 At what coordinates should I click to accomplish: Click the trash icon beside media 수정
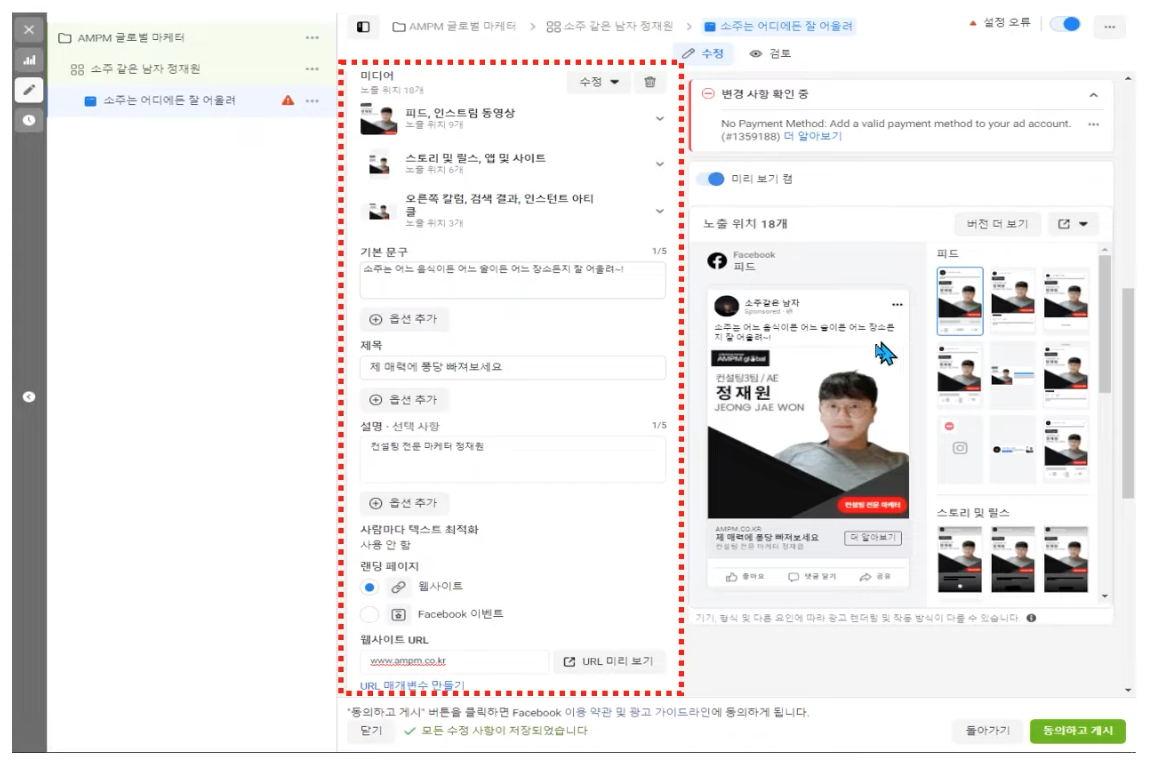pos(649,82)
